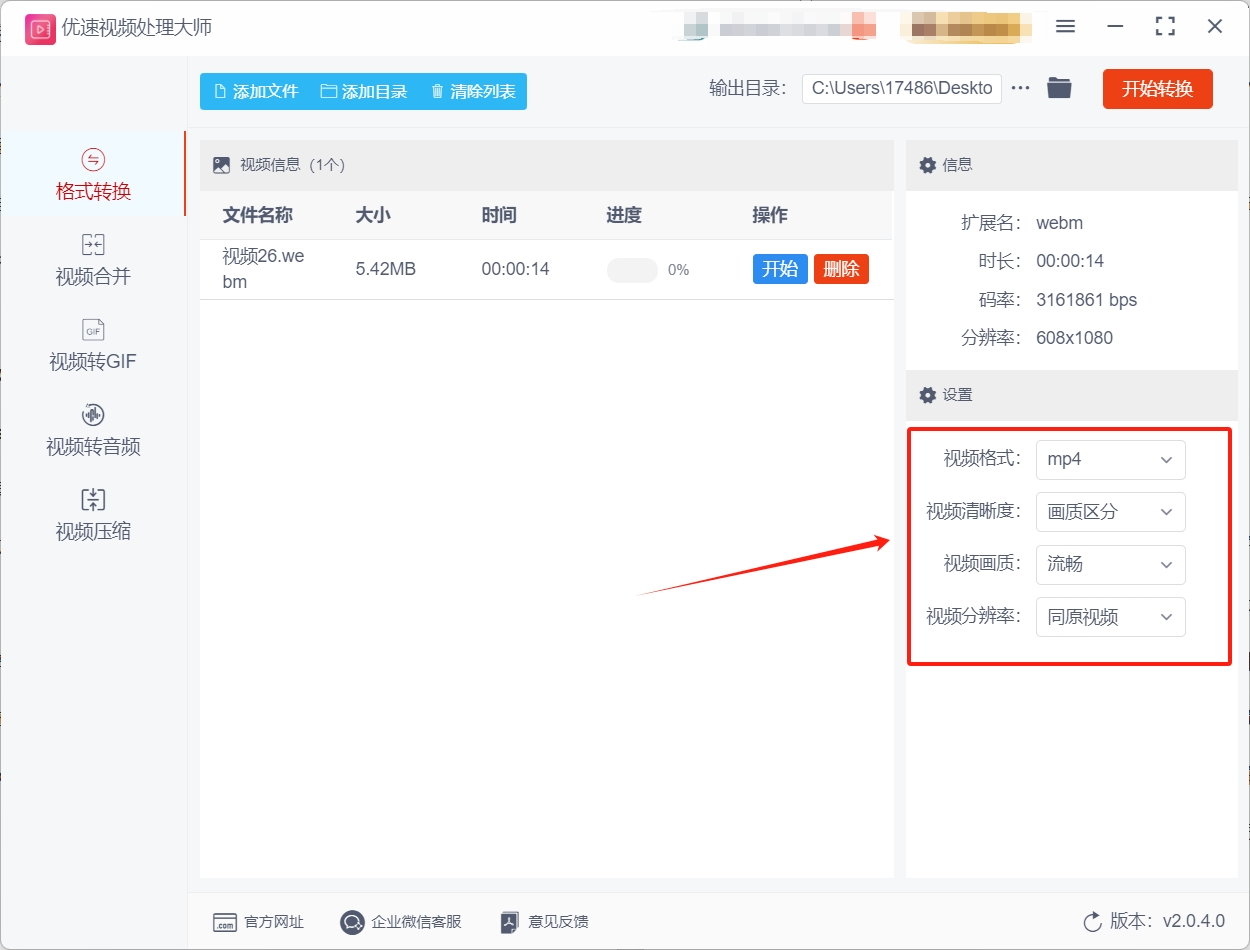Go to 视频压缩 sidebar tab

coord(93,516)
